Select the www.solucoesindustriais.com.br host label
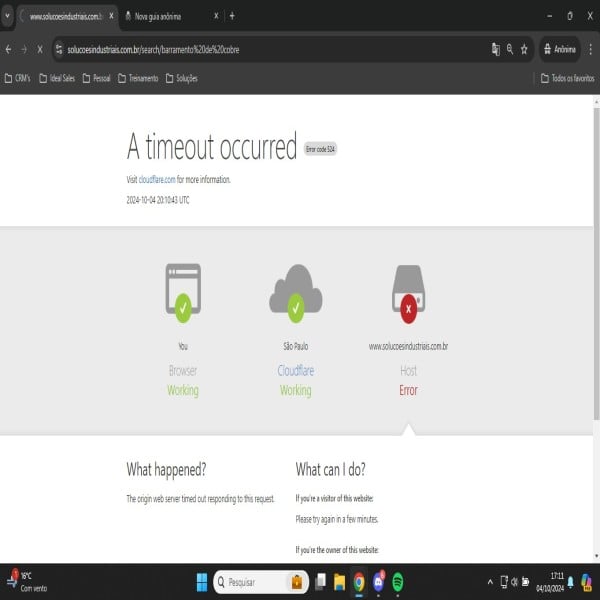 (x=408, y=346)
